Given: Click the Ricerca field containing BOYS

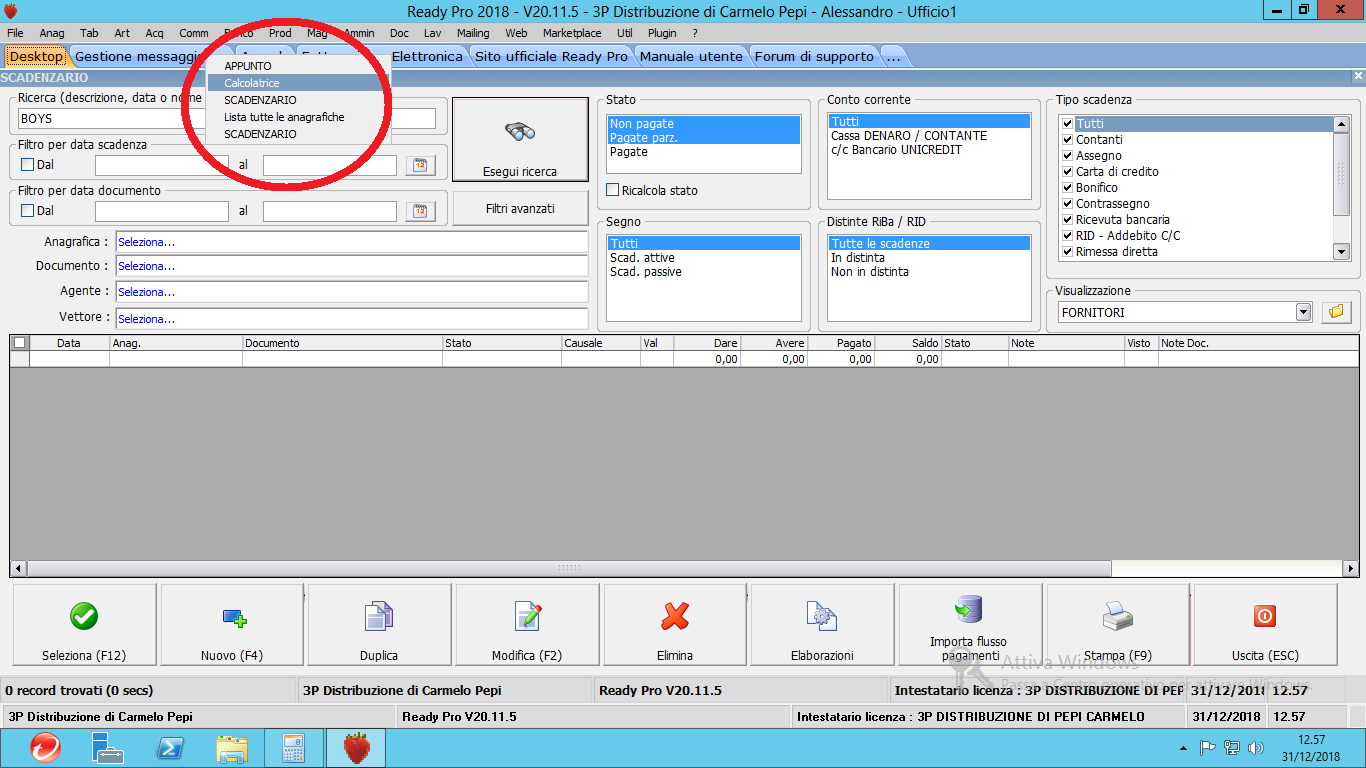Looking at the screenshot, I should pyautogui.click(x=227, y=119).
